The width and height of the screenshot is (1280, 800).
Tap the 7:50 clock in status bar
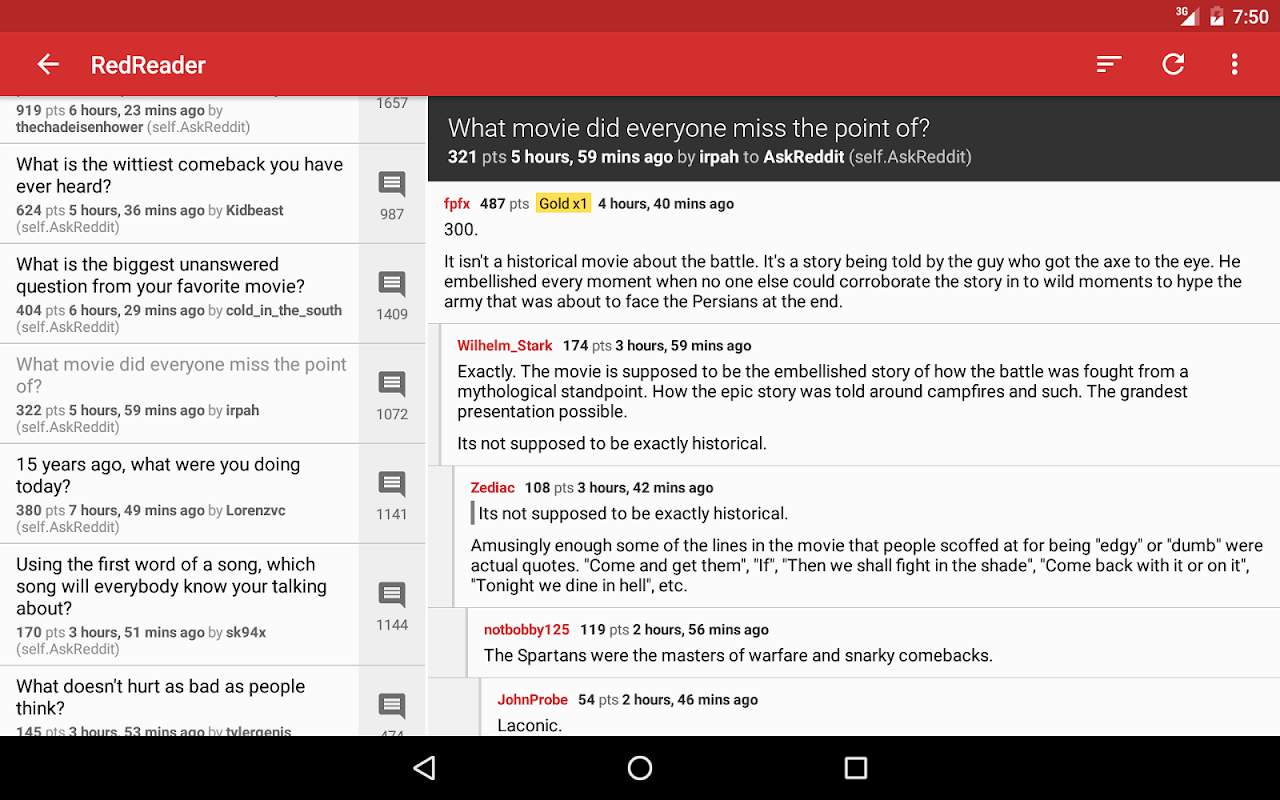(x=1250, y=16)
